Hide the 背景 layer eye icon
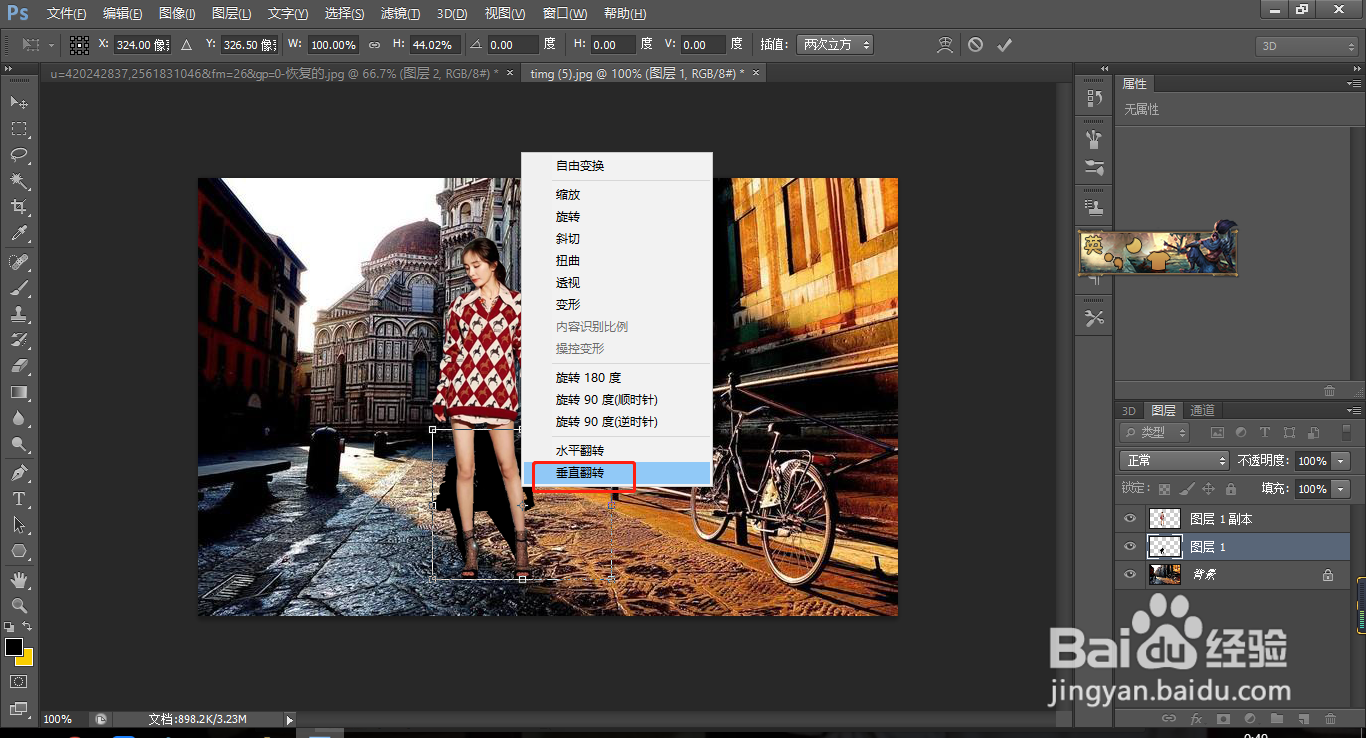 tap(1130, 575)
